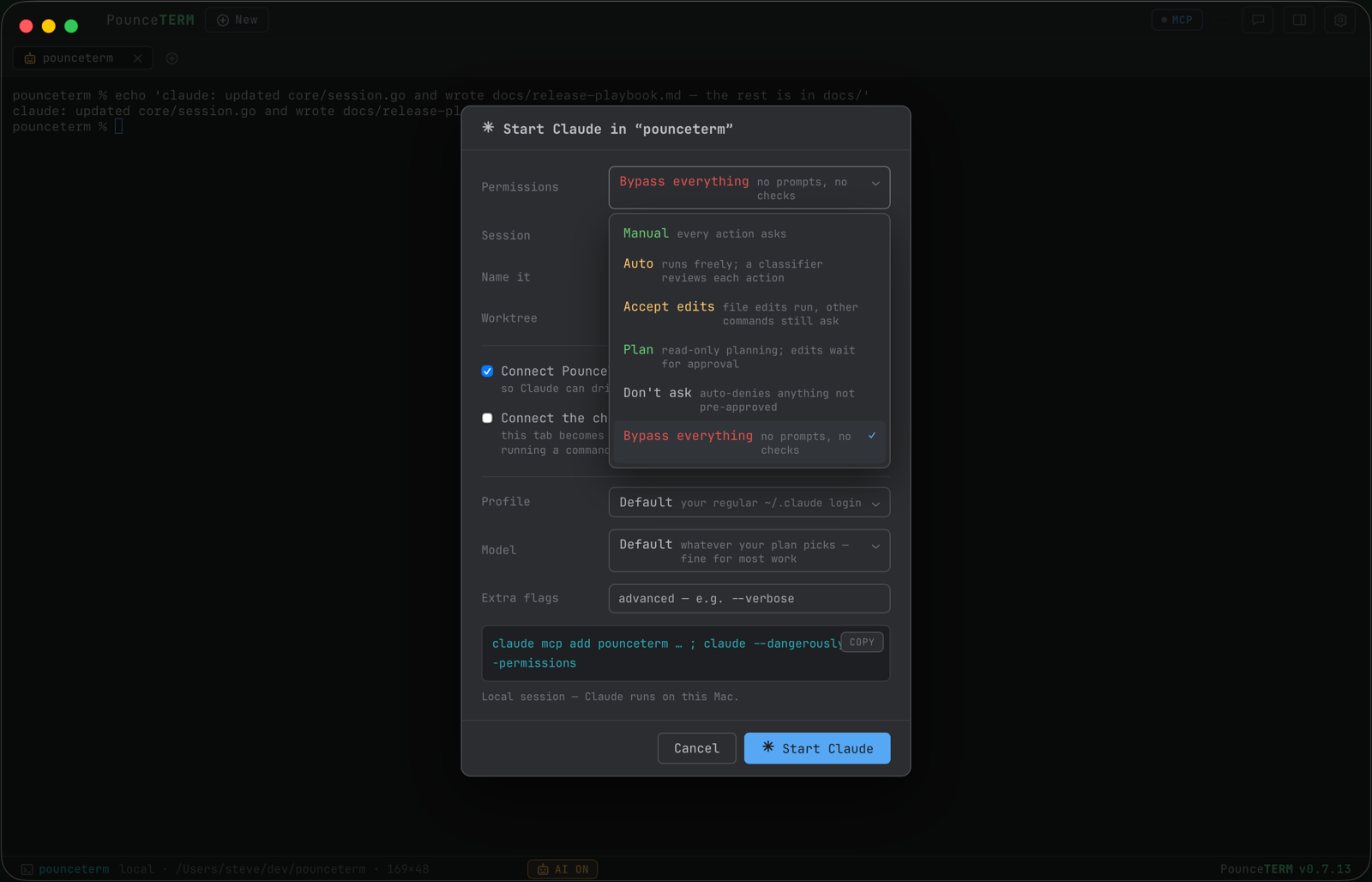Click terminal icon in status bar
Viewport: 1372px width, 882px height.
coord(27,869)
